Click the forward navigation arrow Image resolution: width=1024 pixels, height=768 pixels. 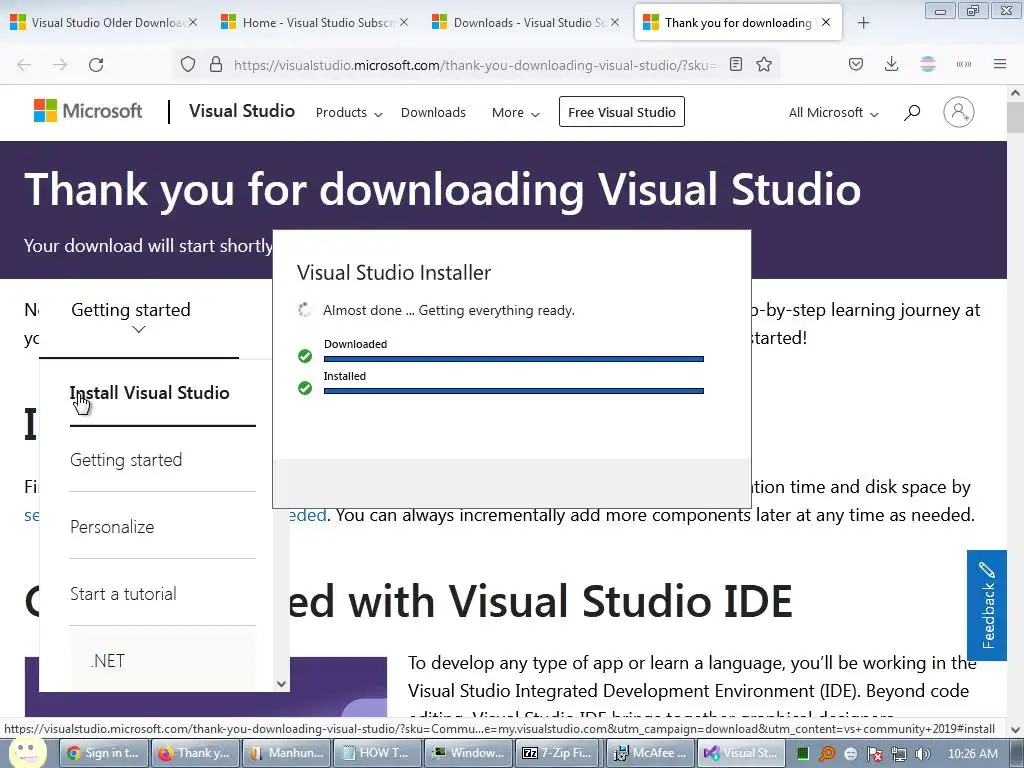[60, 65]
